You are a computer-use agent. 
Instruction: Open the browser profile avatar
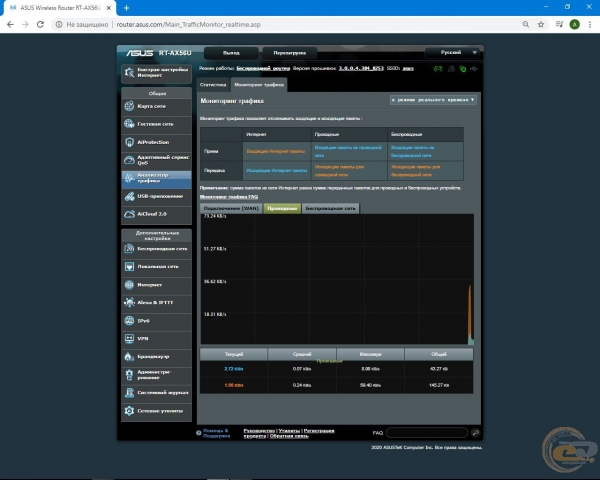pos(574,24)
